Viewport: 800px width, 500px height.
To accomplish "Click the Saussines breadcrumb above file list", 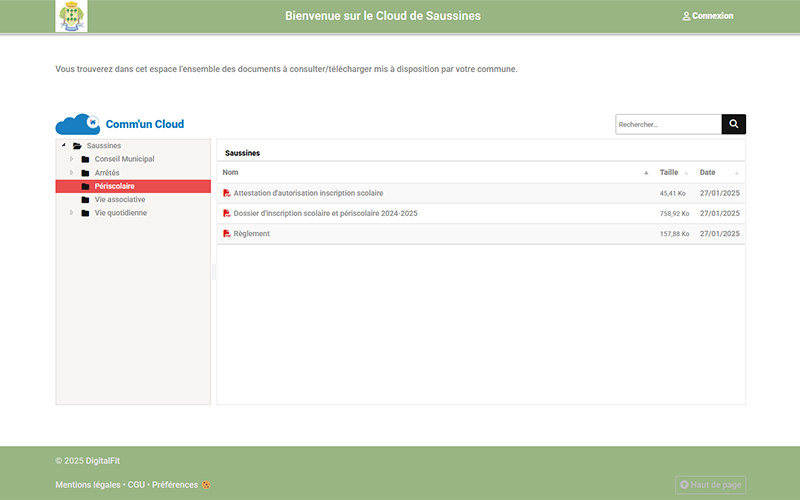I will click(242, 153).
